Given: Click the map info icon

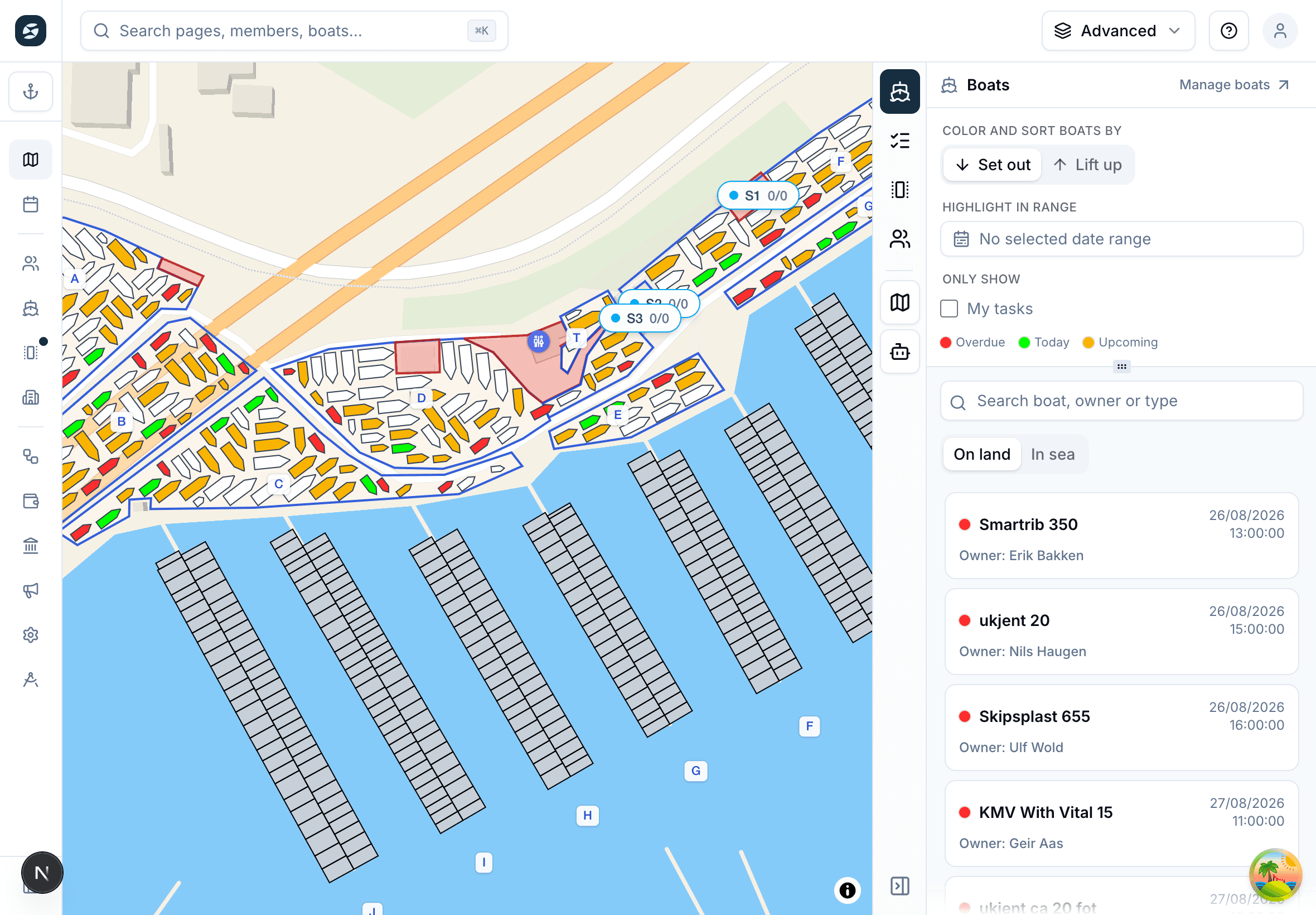Looking at the screenshot, I should (848, 890).
